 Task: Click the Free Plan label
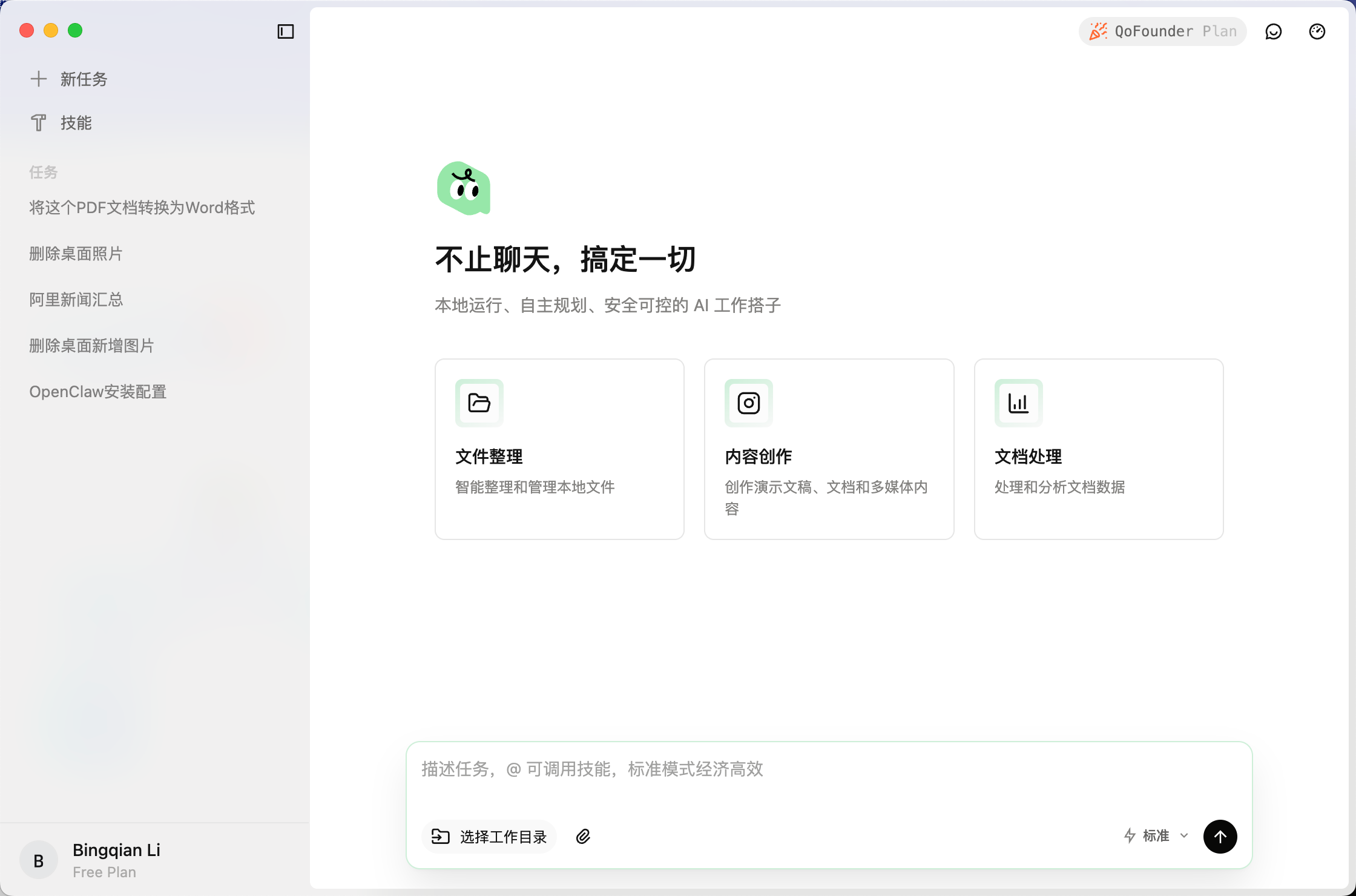(104, 872)
